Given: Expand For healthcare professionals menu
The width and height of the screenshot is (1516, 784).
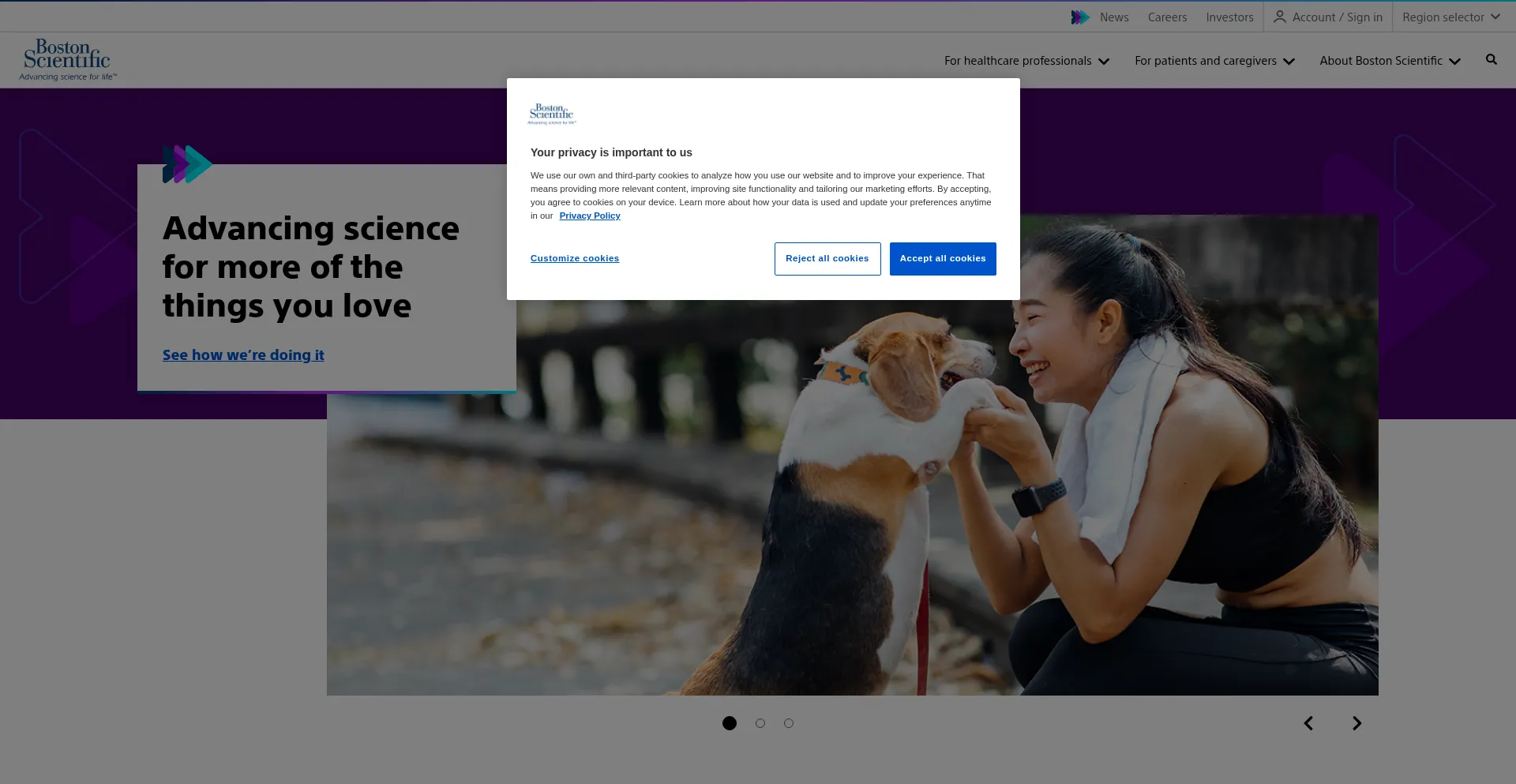Looking at the screenshot, I should 1026,61.
